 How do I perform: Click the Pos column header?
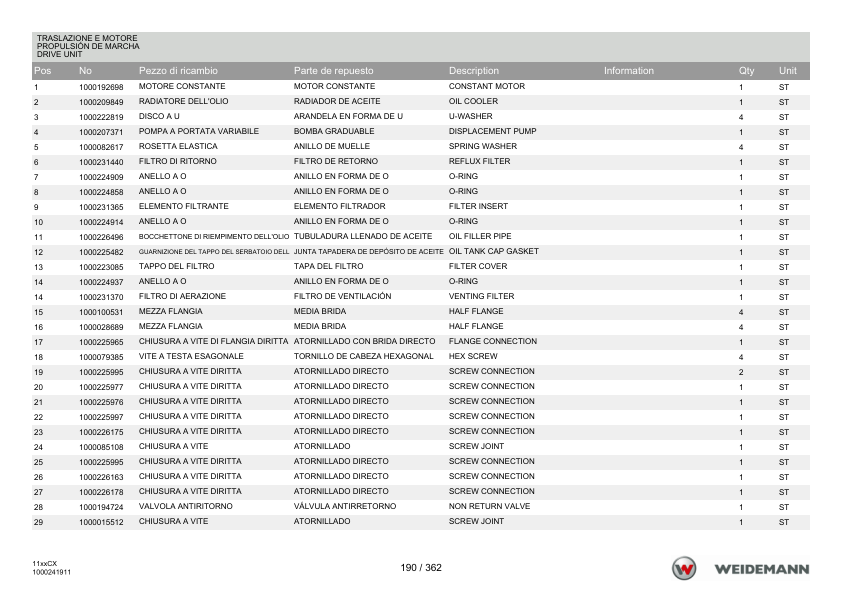[x=42, y=70]
